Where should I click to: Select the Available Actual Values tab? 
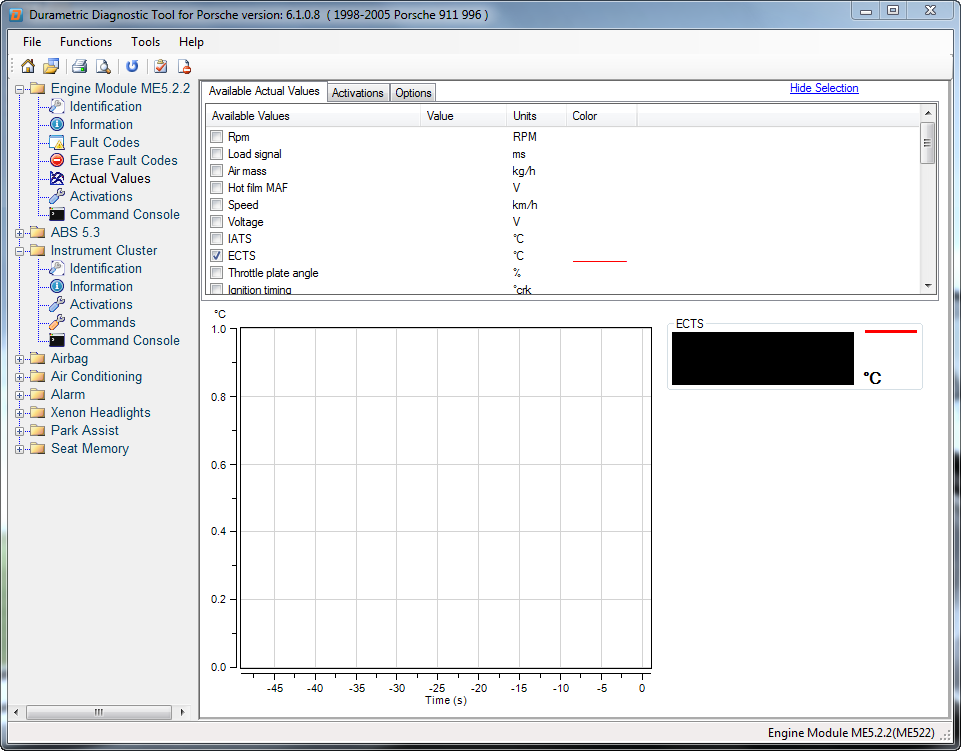pos(264,91)
